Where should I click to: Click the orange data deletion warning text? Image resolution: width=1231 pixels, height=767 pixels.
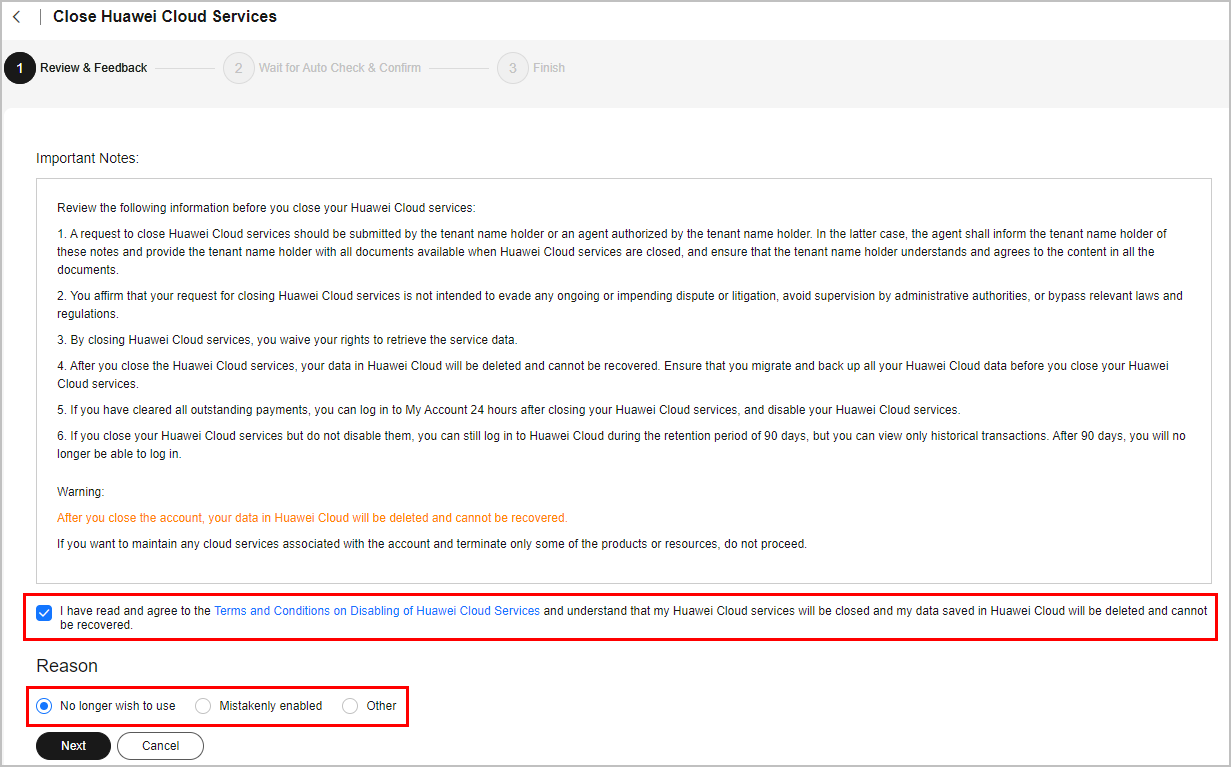click(312, 518)
